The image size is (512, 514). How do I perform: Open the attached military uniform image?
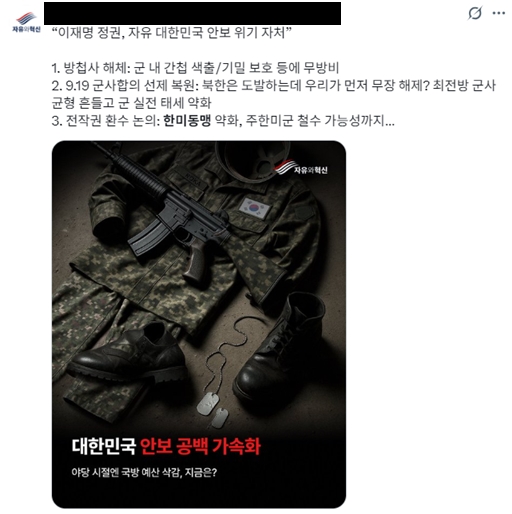199,324
